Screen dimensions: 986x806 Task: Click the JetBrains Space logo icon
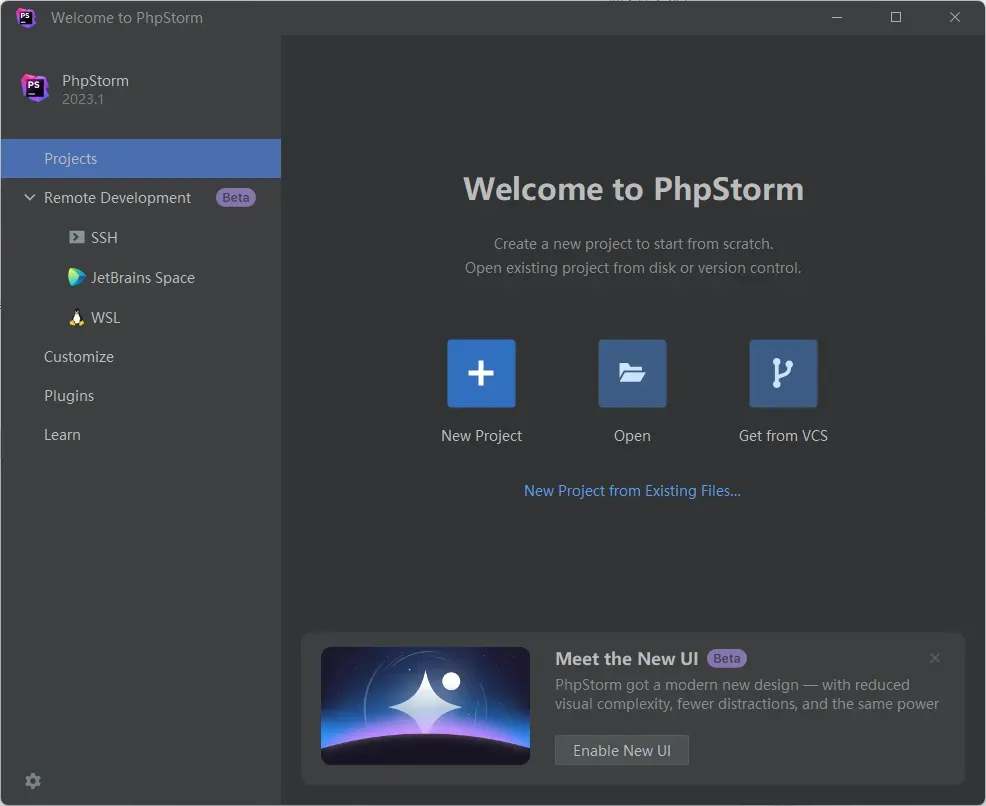point(76,277)
